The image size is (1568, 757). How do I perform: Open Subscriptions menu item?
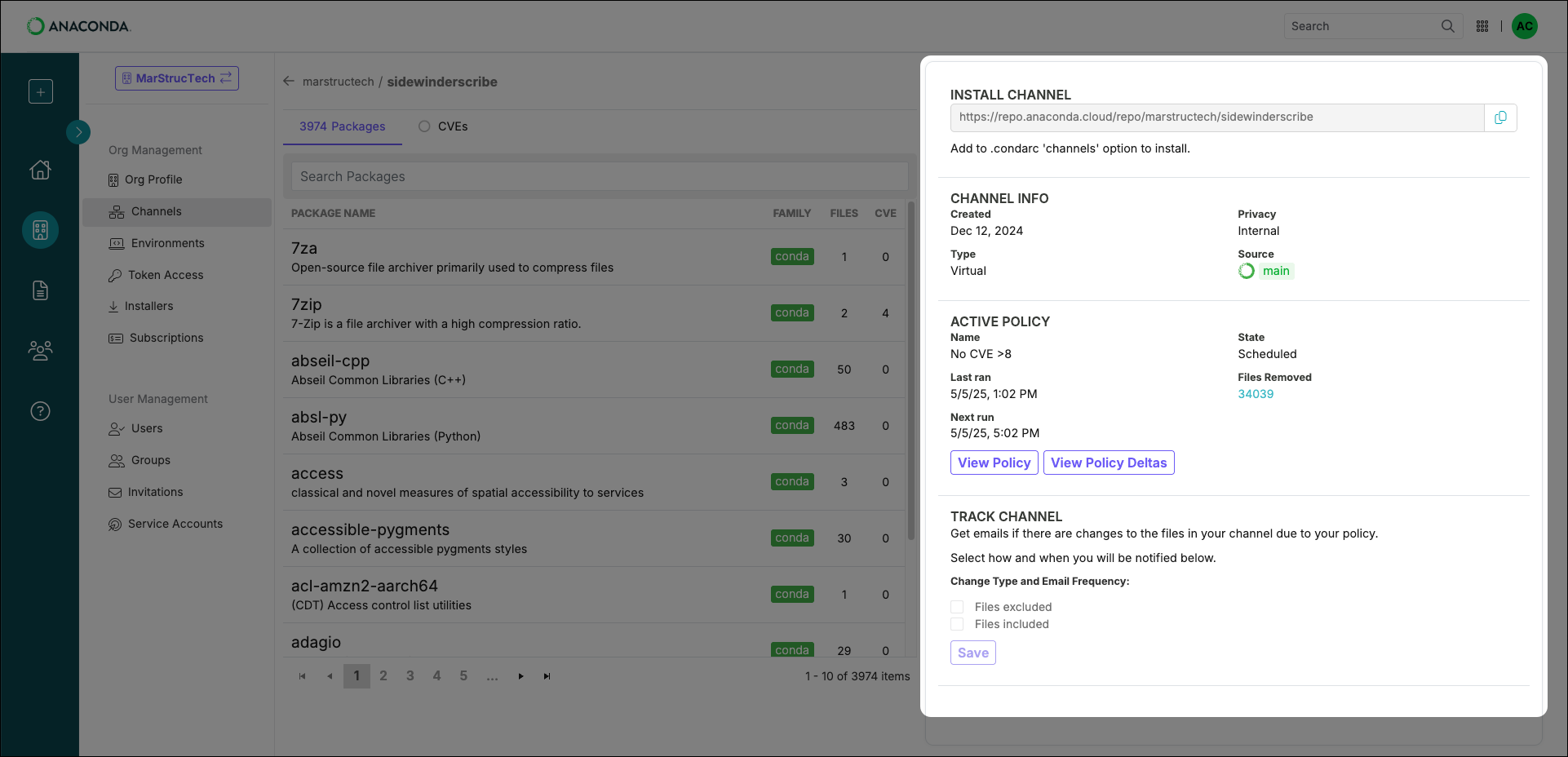click(x=156, y=338)
